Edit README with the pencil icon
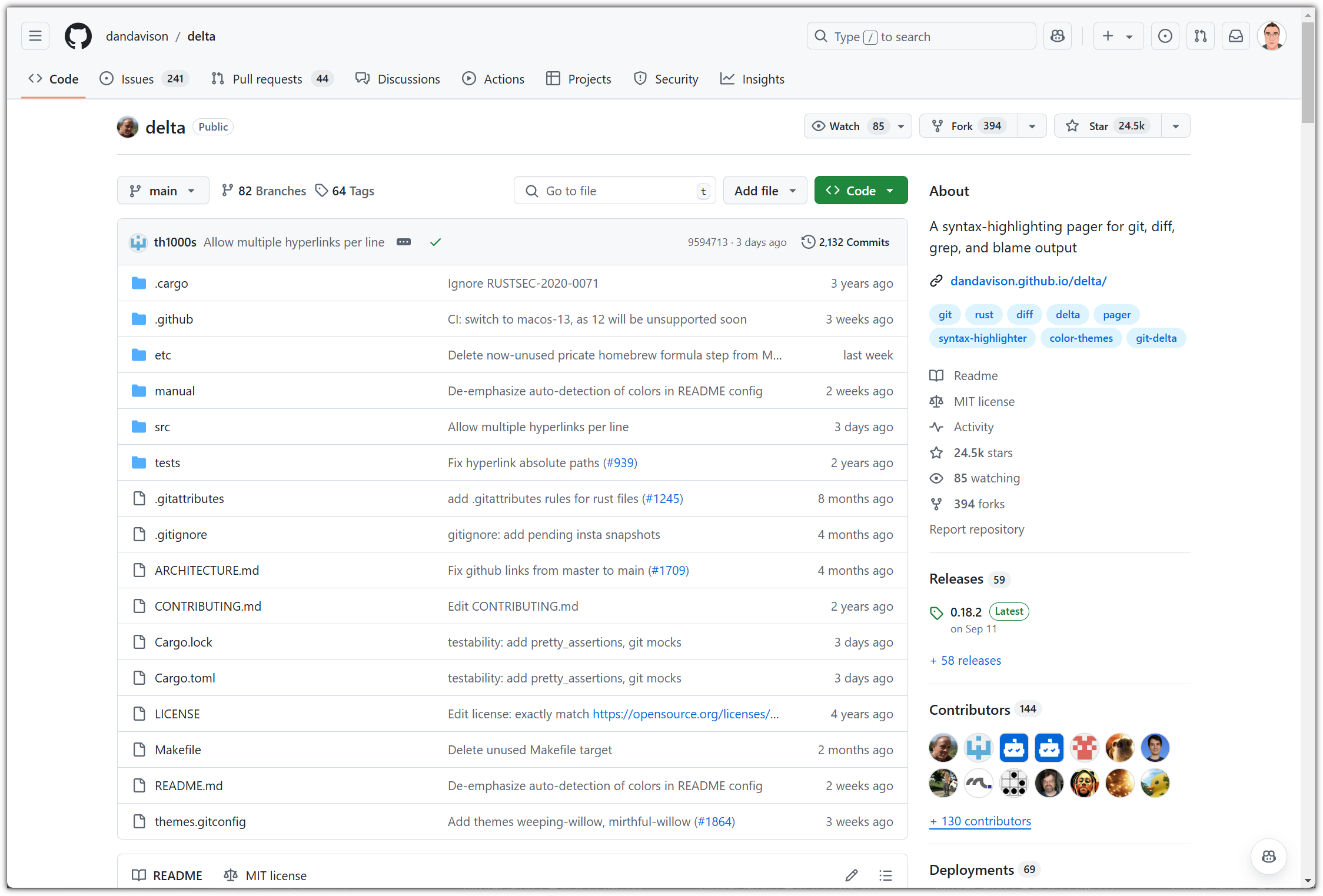 click(851, 875)
